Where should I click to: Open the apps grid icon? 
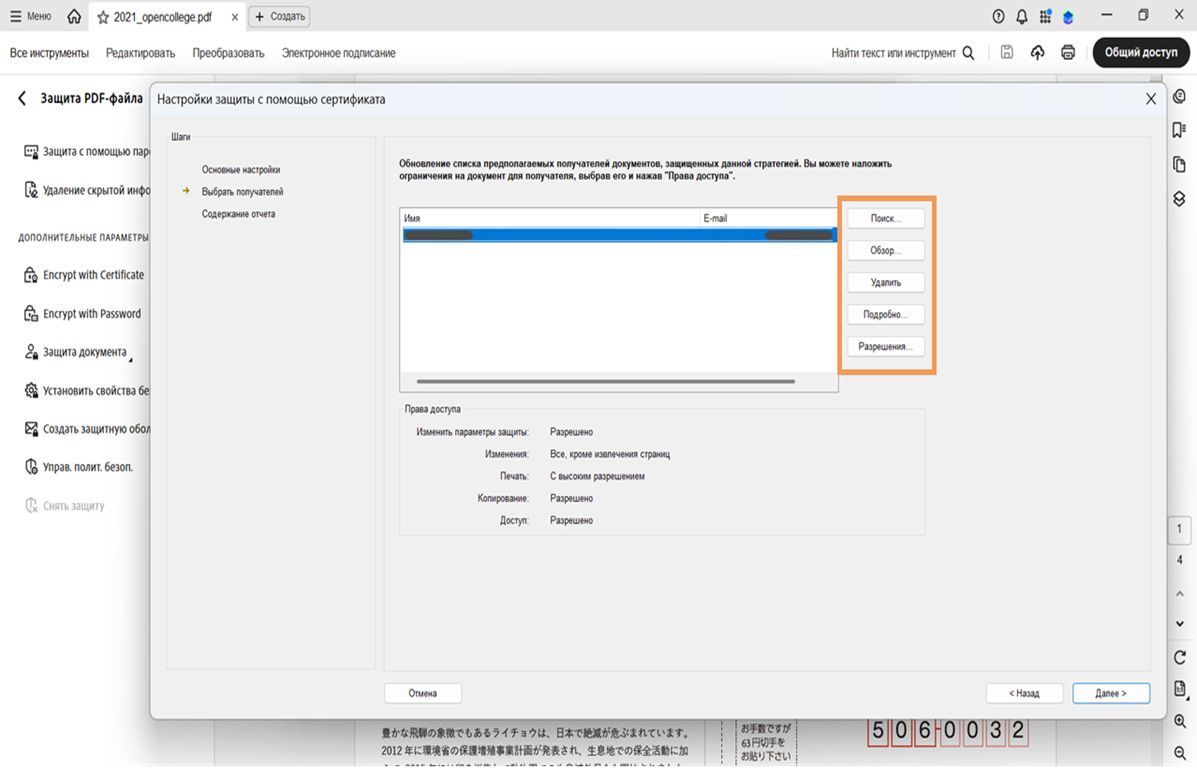(1045, 16)
